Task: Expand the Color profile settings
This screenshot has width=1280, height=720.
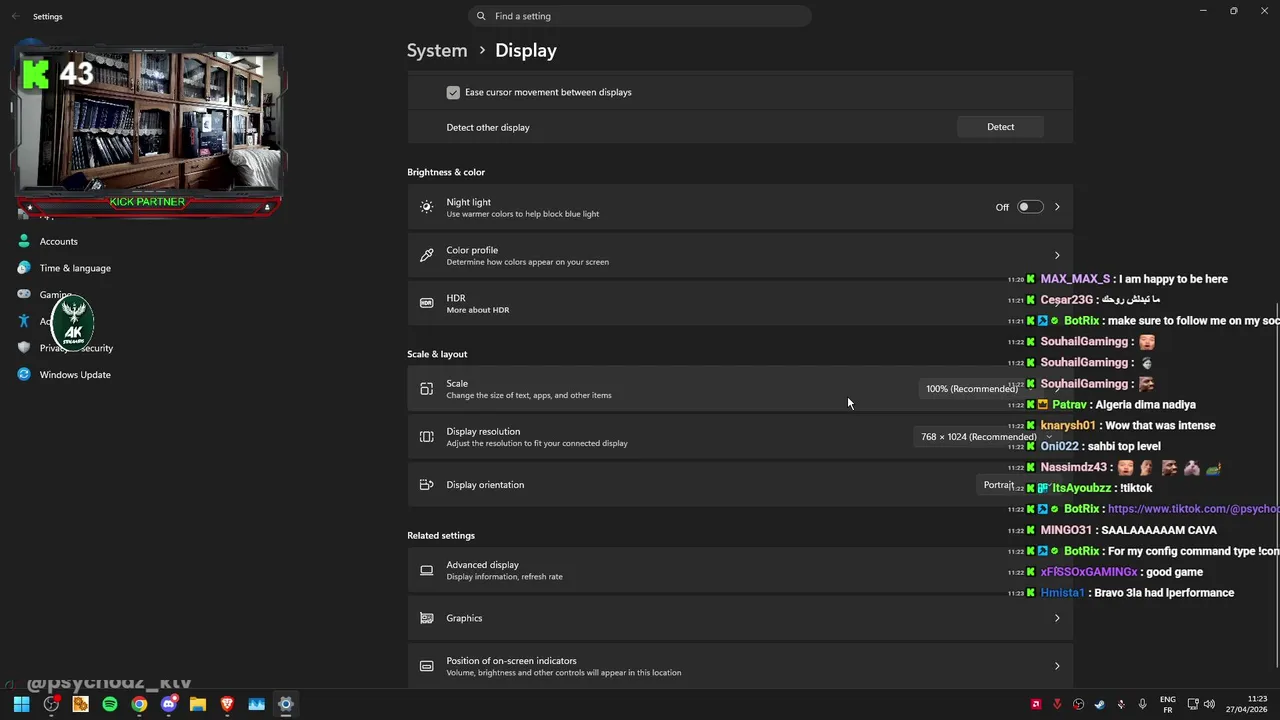Action: click(x=1057, y=255)
